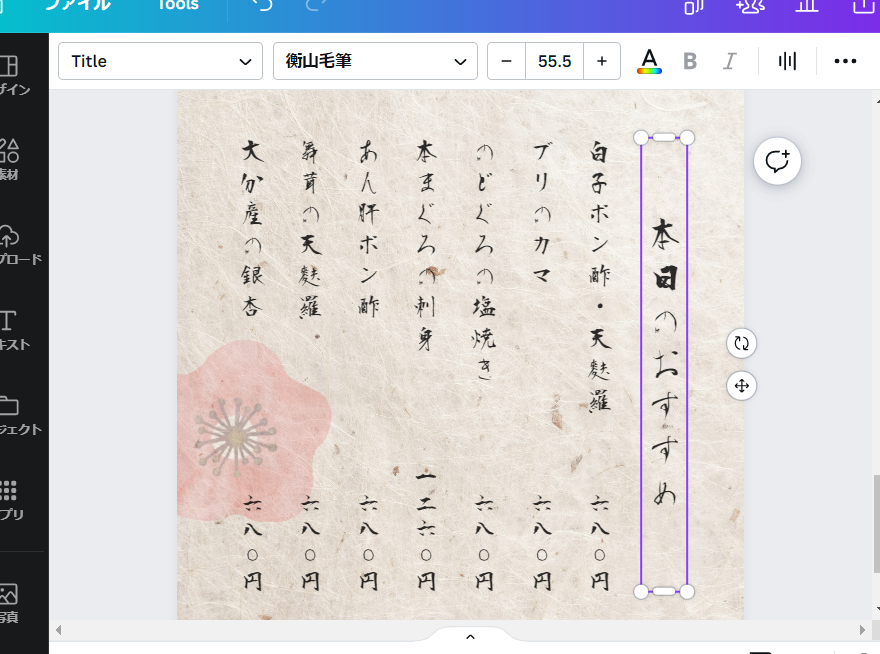Open the Projects panel in sidebar

[x=20, y=415]
